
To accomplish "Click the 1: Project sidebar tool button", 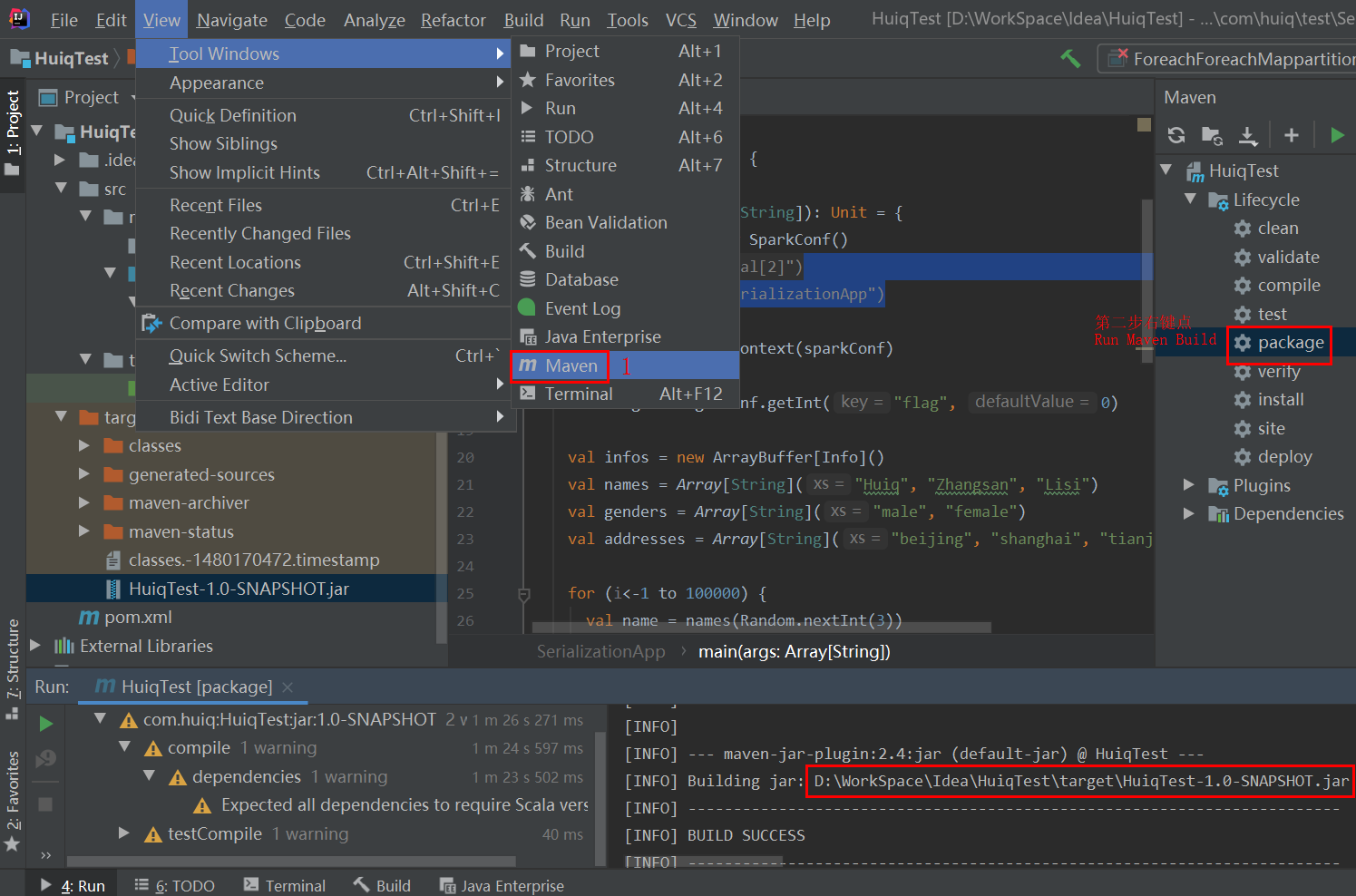I will (13, 132).
